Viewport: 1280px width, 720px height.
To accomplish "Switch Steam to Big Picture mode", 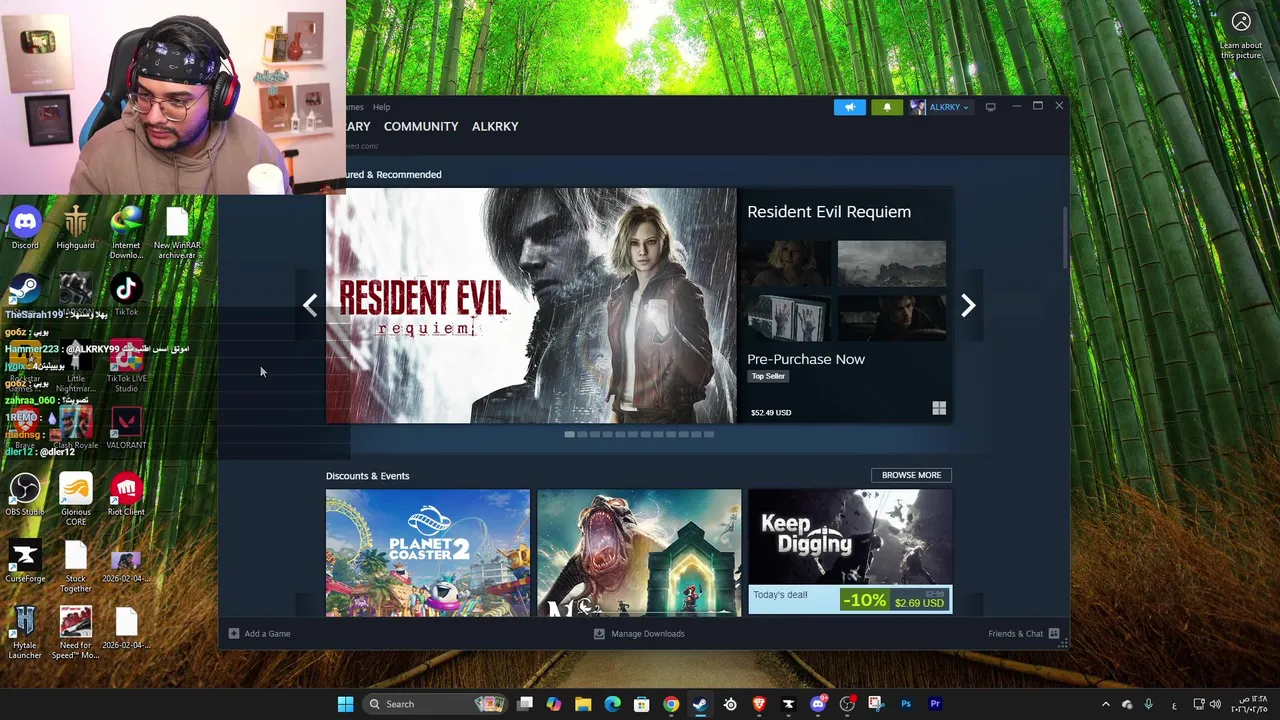I will tap(990, 107).
